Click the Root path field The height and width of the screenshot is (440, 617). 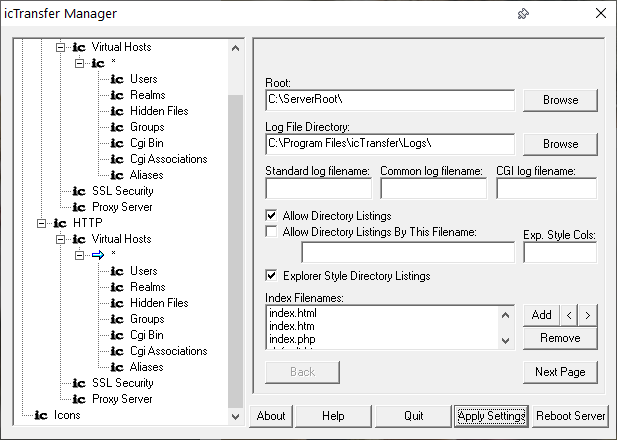[x=390, y=100]
